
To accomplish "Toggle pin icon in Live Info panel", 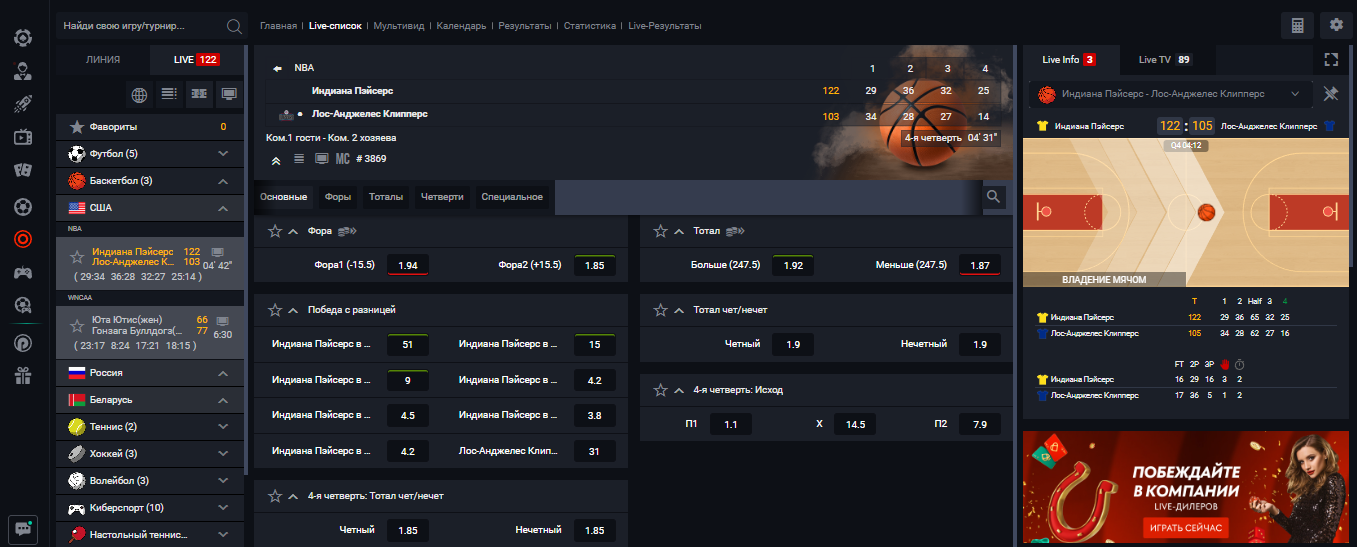I will 1331,93.
